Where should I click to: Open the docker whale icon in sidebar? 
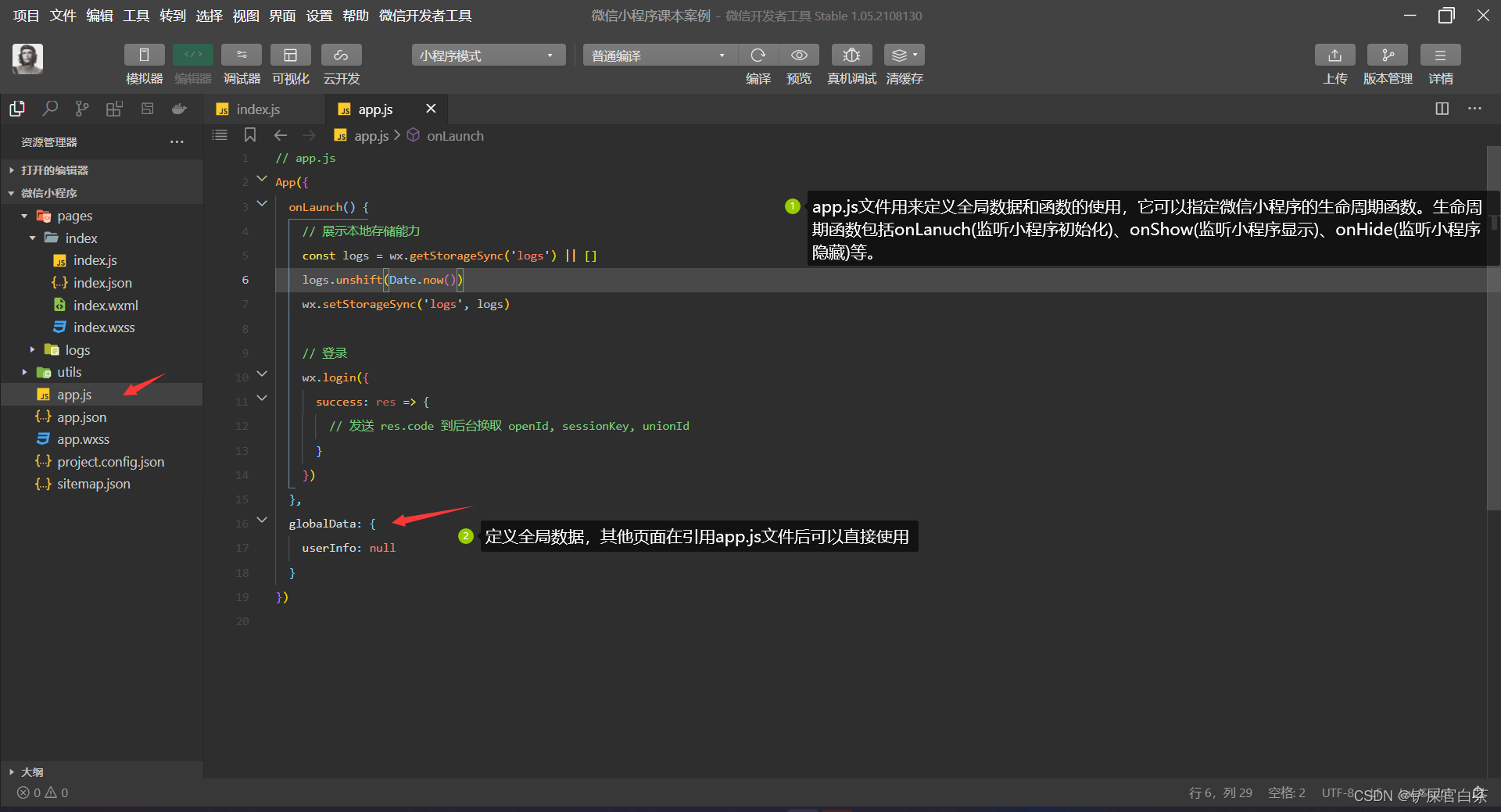tap(179, 109)
